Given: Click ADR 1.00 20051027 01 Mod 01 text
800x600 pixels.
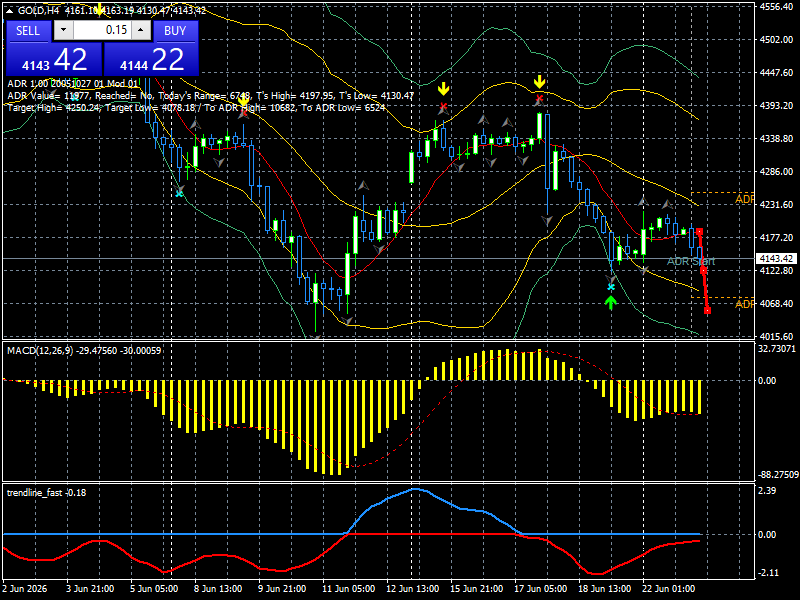Looking at the screenshot, I should coord(72,84).
